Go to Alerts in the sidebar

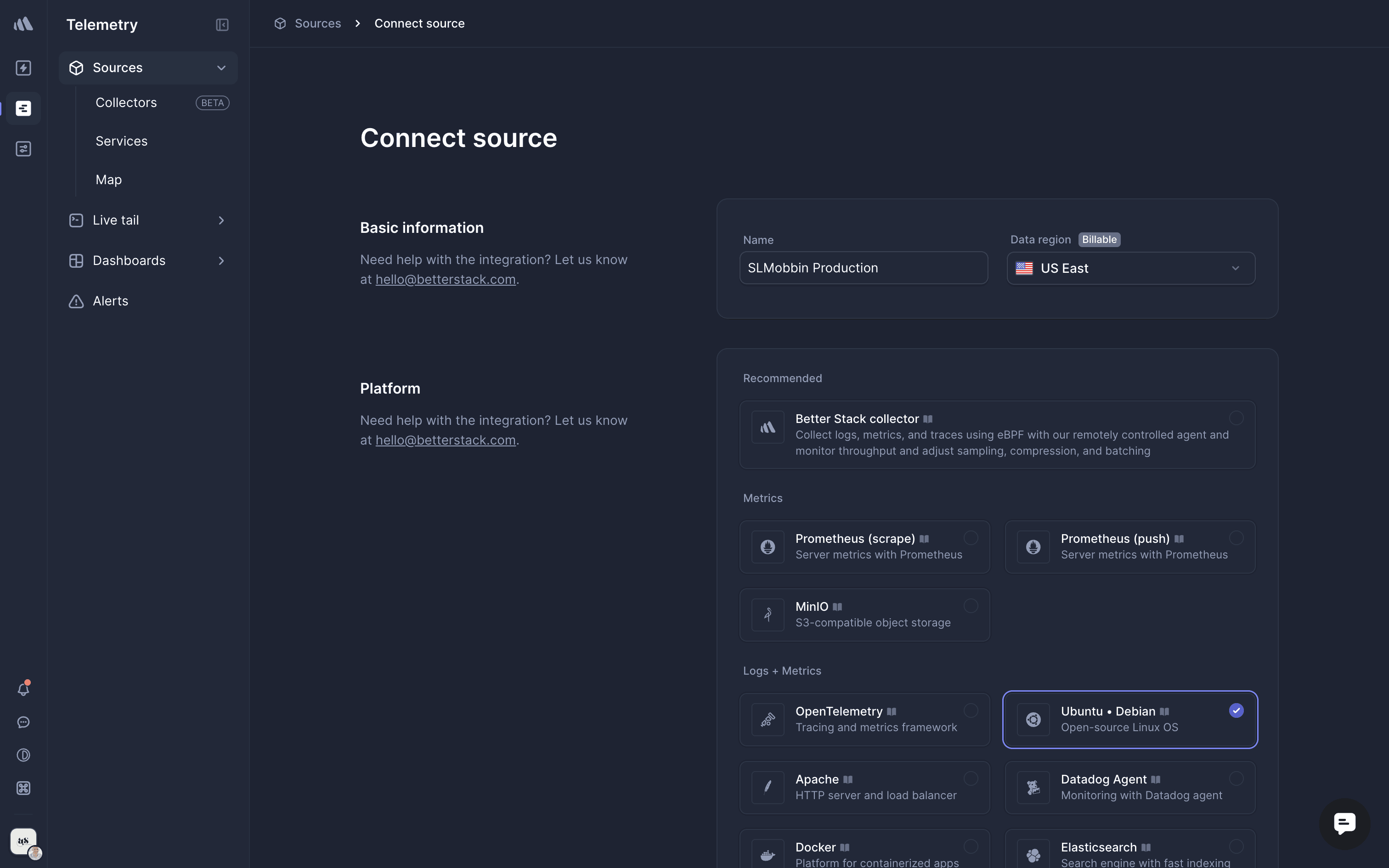click(x=110, y=301)
